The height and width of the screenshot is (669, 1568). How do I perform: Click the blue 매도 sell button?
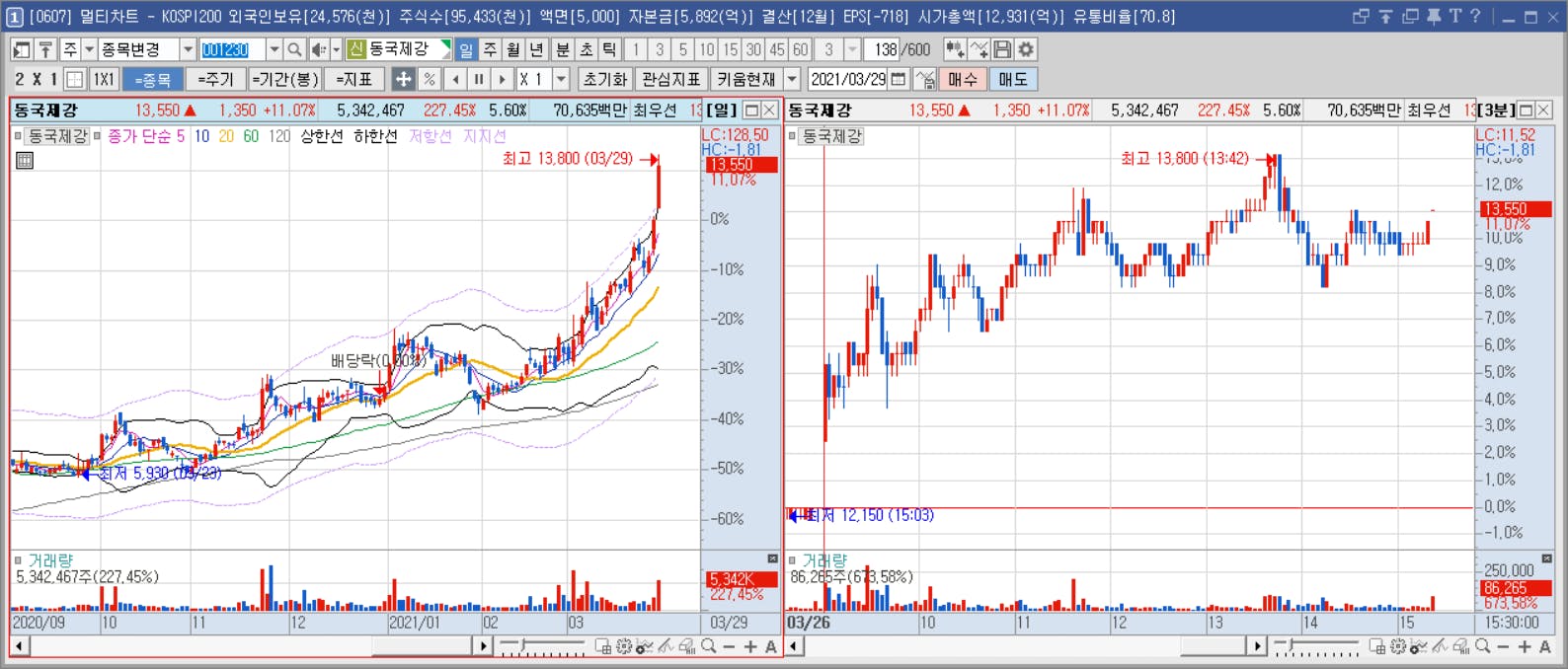click(x=1013, y=79)
